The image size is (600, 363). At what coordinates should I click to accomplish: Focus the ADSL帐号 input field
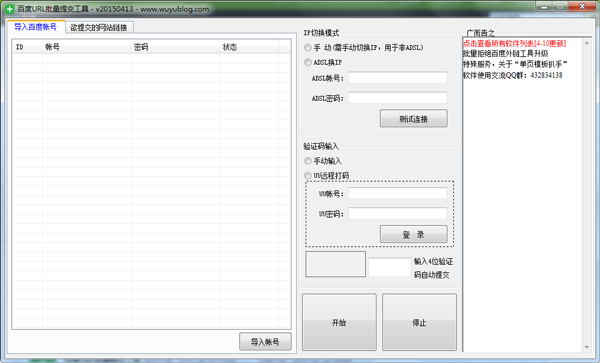(398, 78)
